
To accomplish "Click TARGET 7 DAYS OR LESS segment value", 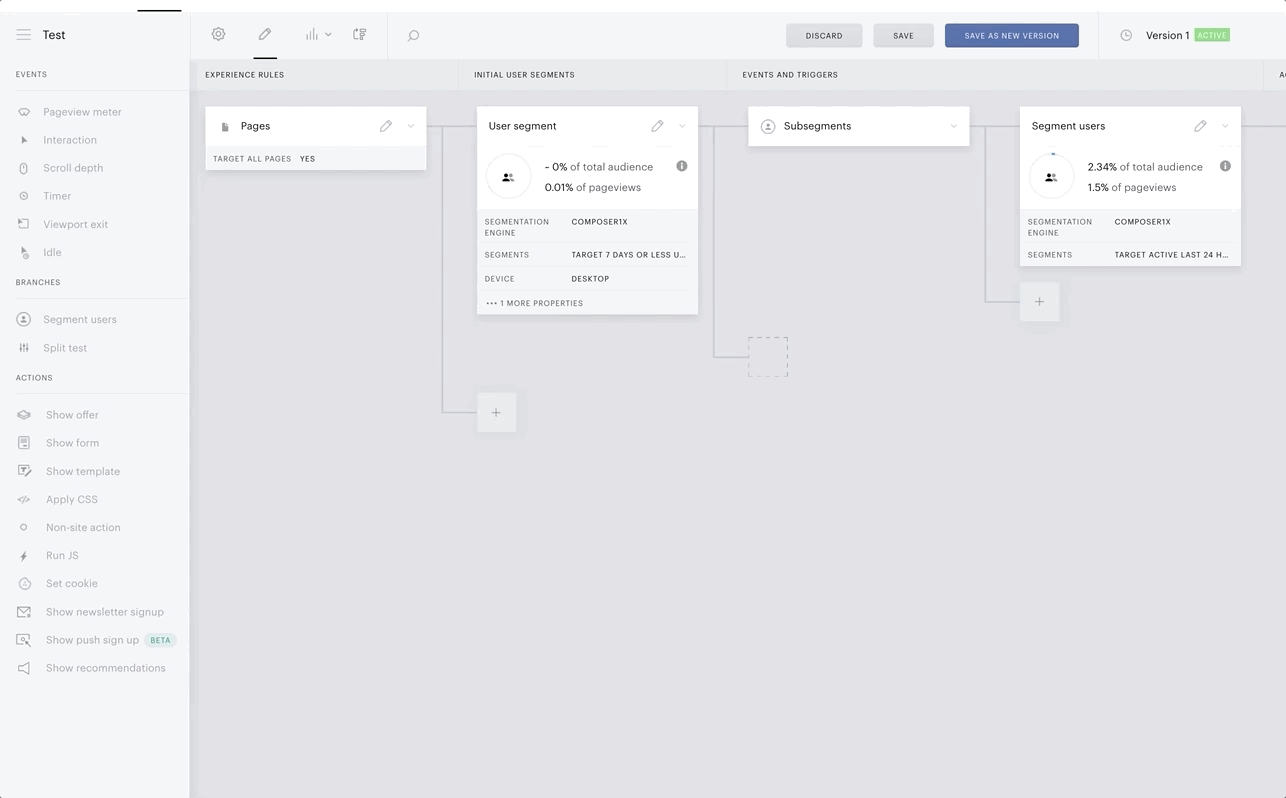I will pos(628,255).
